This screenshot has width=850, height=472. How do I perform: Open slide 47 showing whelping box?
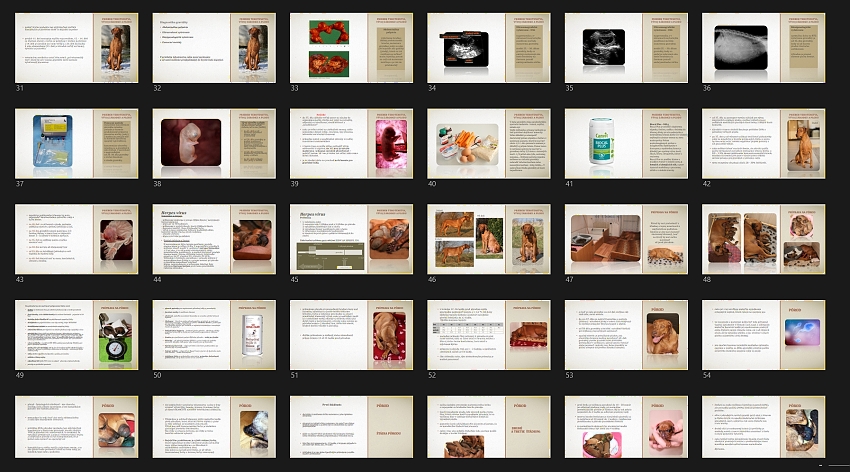click(x=626, y=238)
